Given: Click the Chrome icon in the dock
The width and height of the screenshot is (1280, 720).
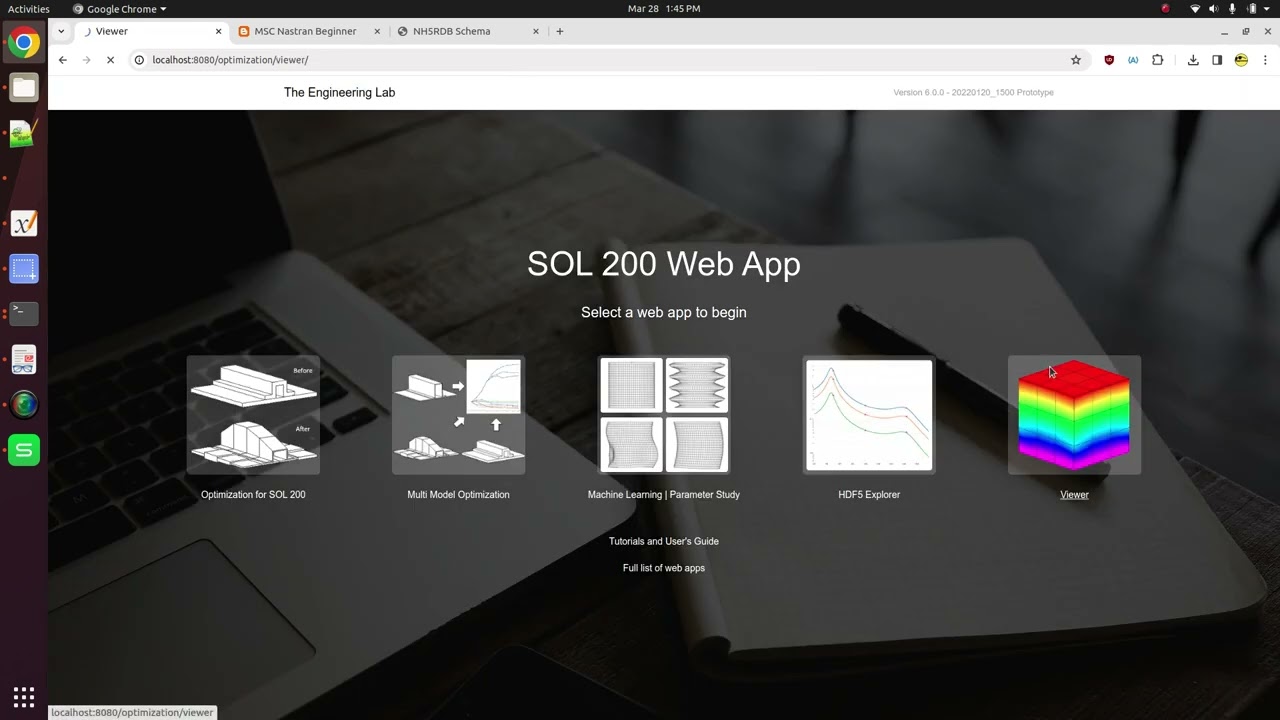Looking at the screenshot, I should point(24,42).
